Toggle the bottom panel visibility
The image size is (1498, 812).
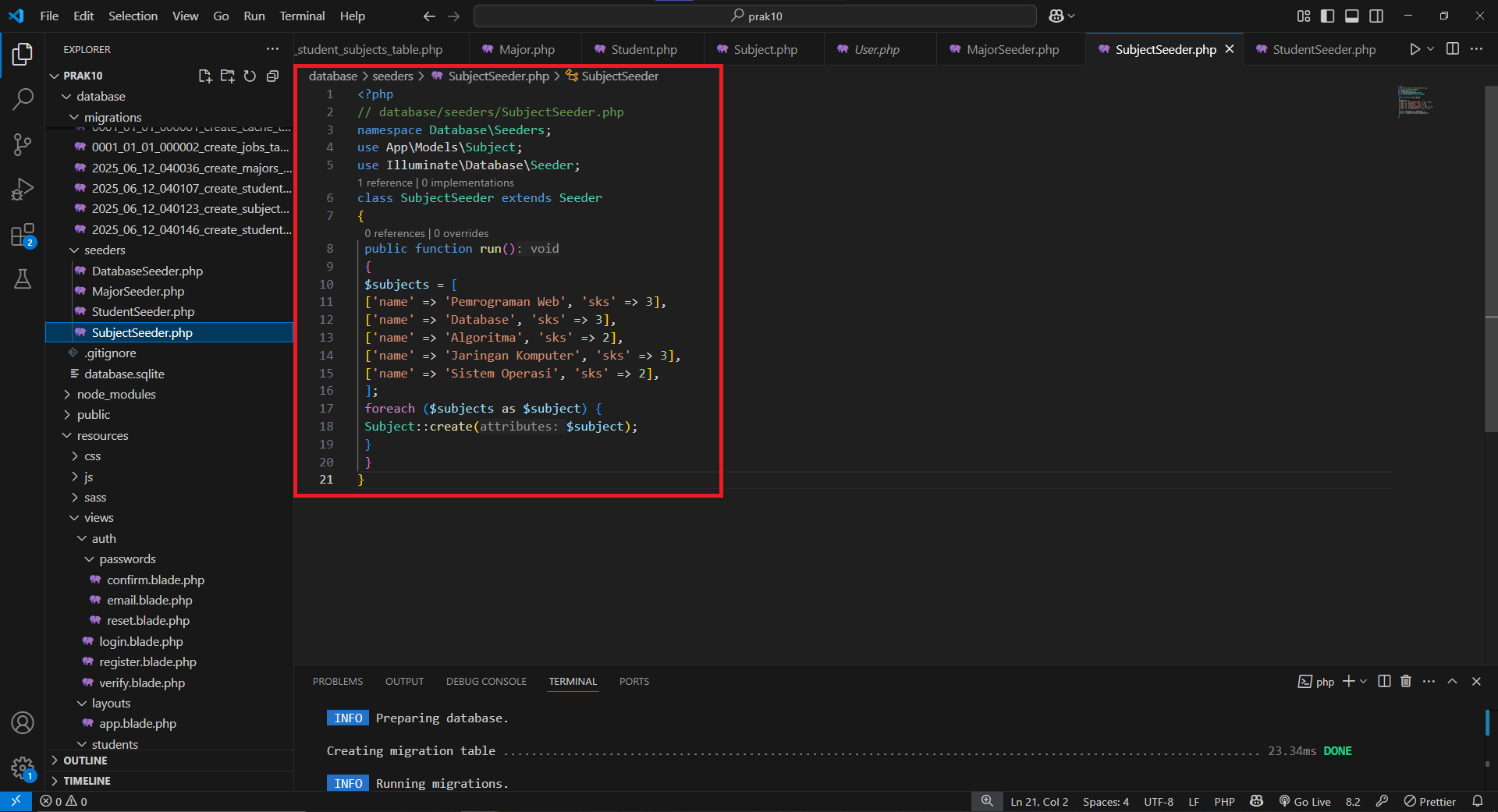tap(1352, 16)
